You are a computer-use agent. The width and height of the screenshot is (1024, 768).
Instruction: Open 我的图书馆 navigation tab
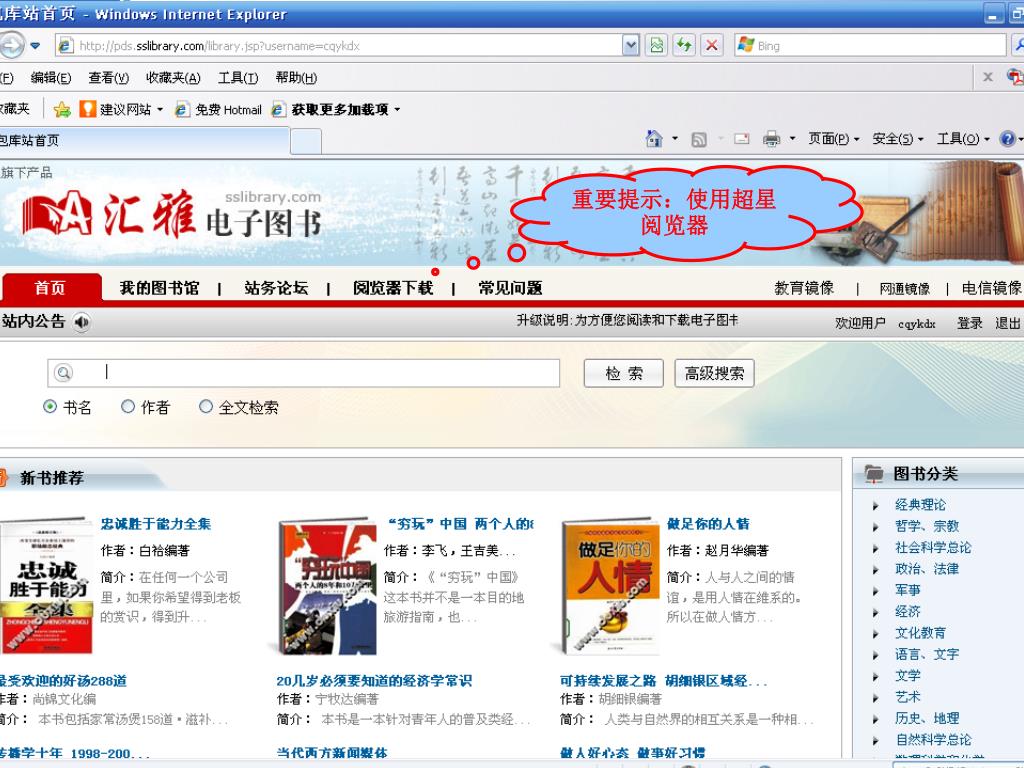pyautogui.click(x=159, y=288)
